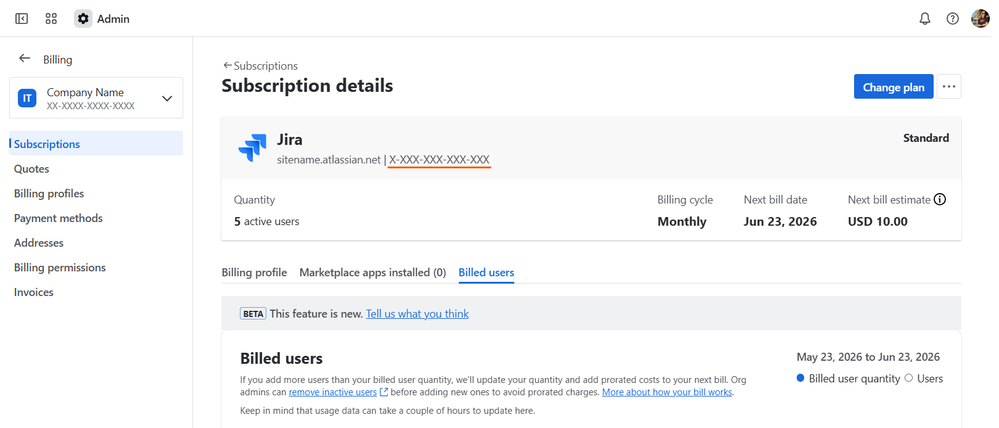Screen dimensions: 999x428
Task: Show next bill estimate info icon
Action: [940, 199]
